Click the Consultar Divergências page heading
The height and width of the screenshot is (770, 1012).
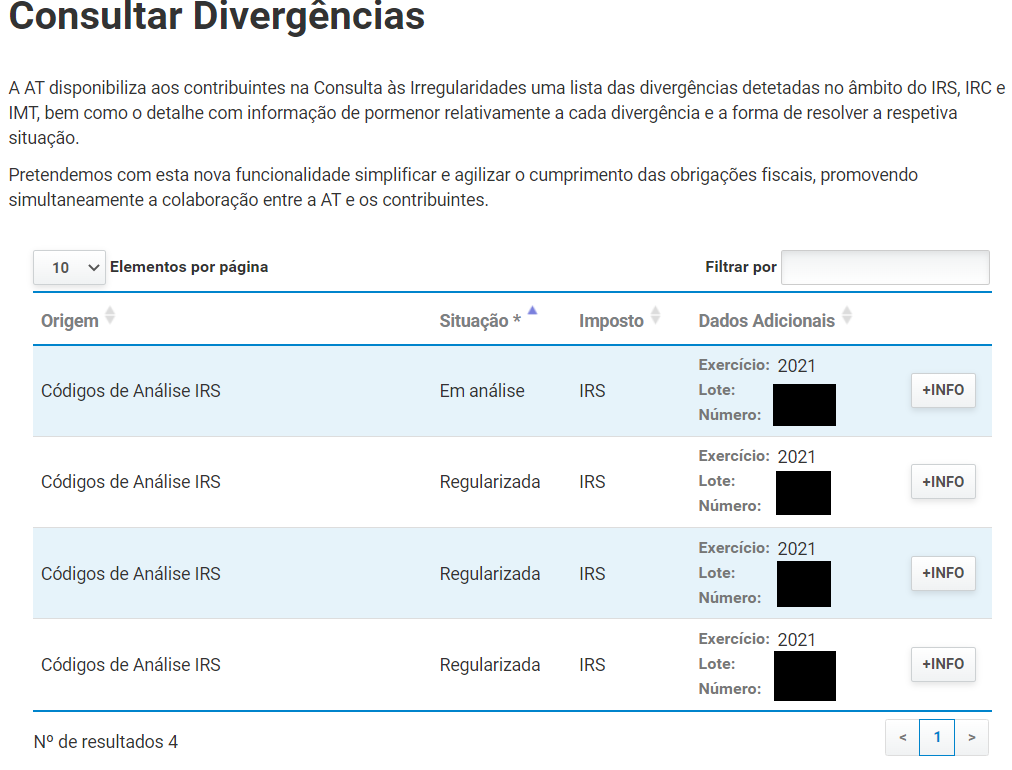(217, 17)
